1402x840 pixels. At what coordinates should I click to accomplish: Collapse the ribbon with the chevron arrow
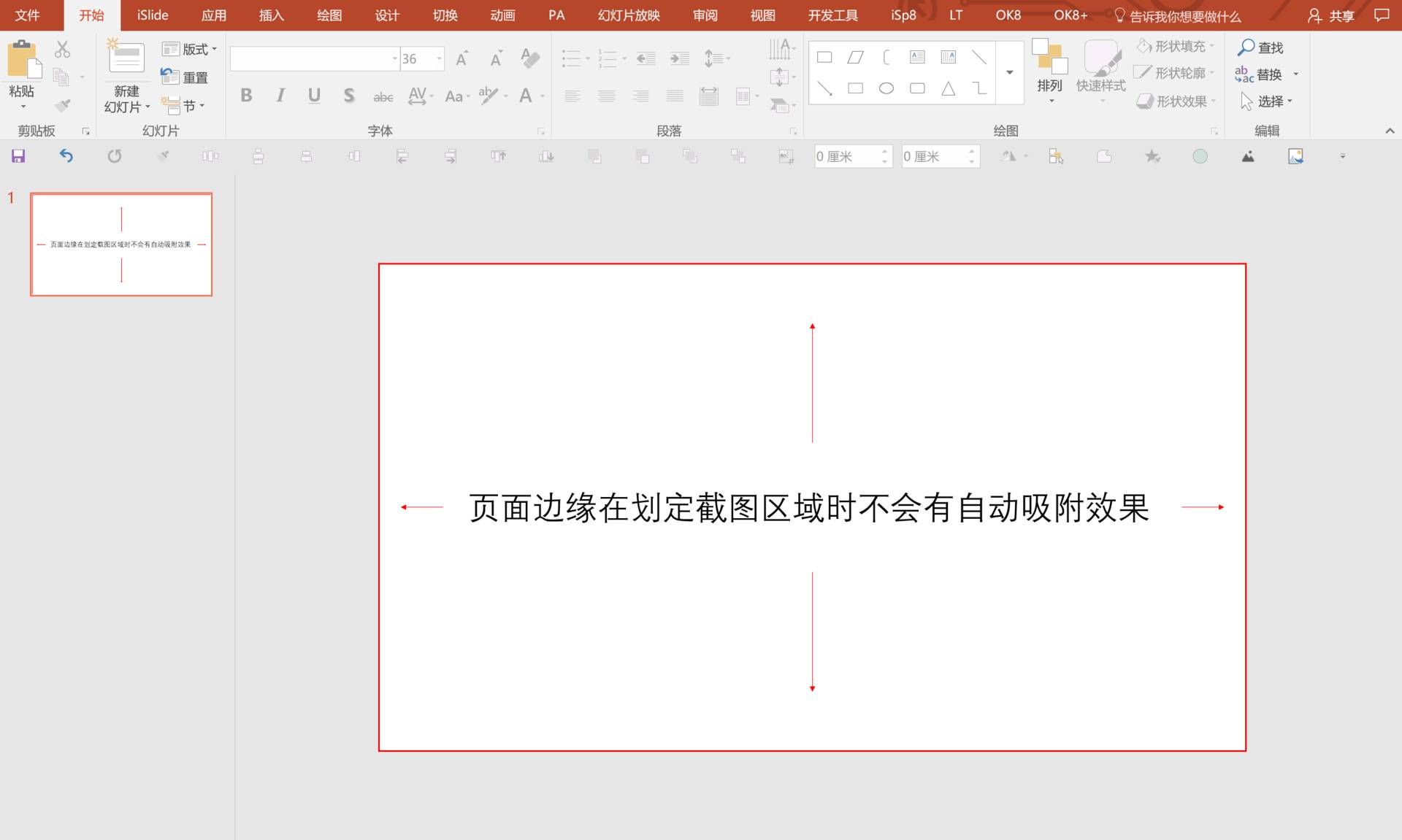[1390, 131]
